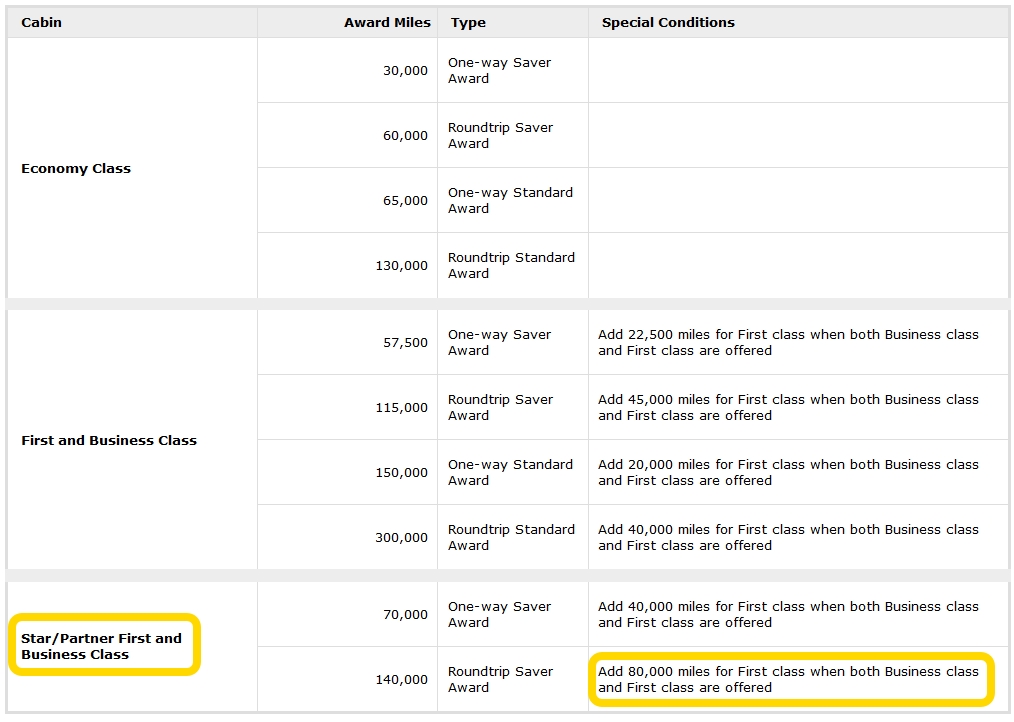1014x722 pixels.
Task: Select the 60,000 award miles value
Action: pos(405,136)
